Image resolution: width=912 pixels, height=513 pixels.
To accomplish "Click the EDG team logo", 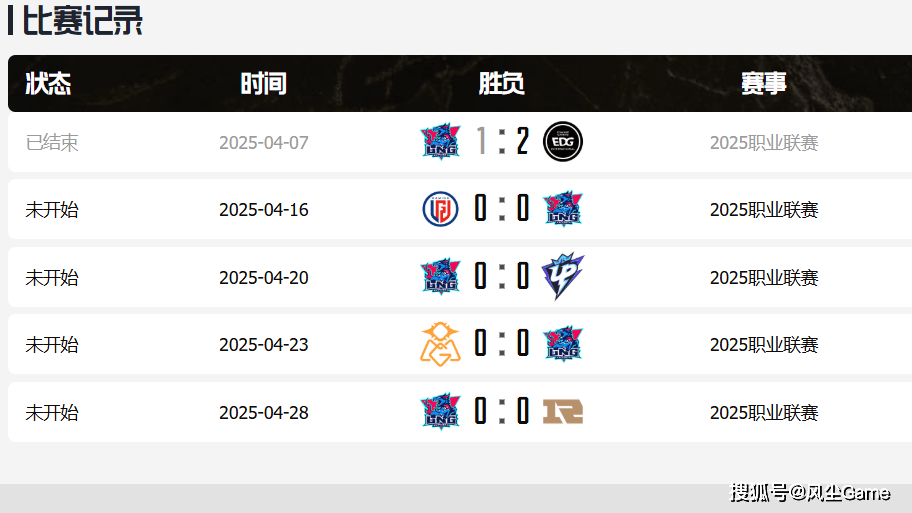I will (x=562, y=141).
